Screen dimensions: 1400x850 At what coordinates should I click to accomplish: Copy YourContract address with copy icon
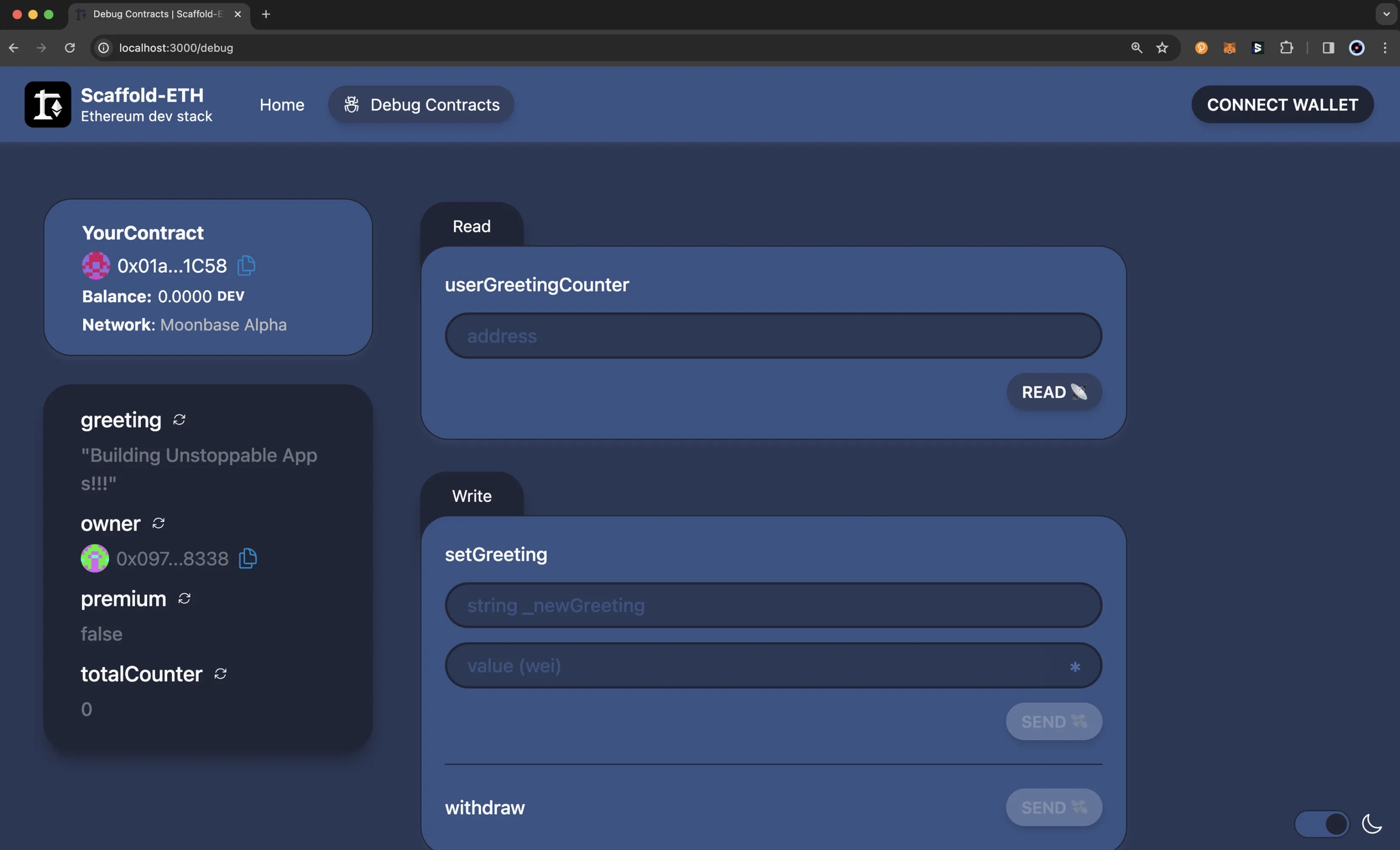pos(246,266)
